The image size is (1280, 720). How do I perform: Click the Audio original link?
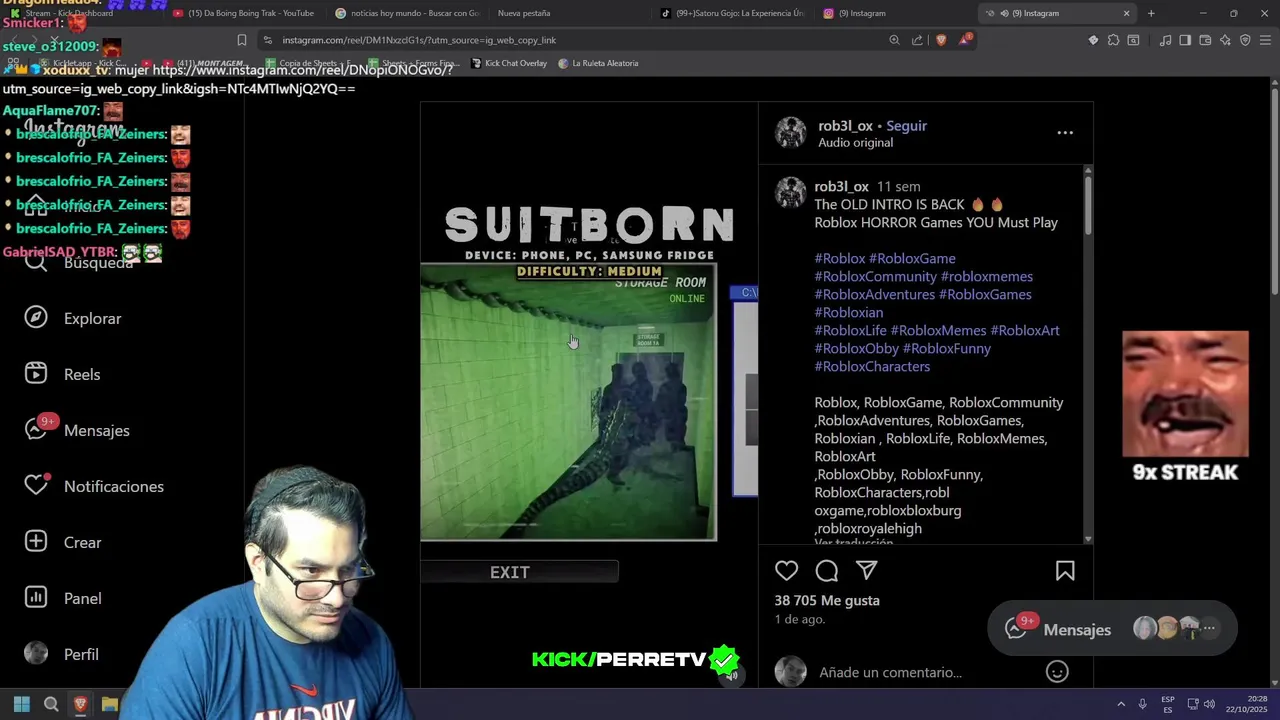pyautogui.click(x=855, y=143)
